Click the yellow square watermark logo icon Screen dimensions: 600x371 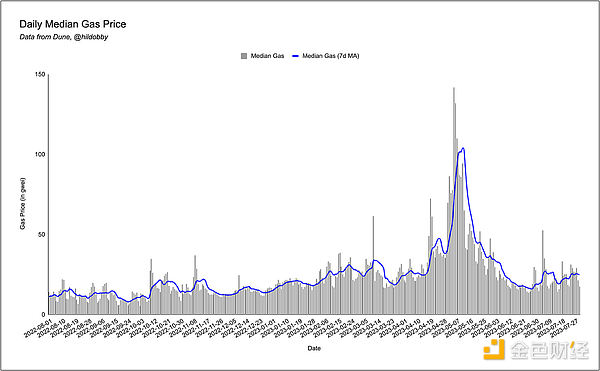tap(494, 349)
